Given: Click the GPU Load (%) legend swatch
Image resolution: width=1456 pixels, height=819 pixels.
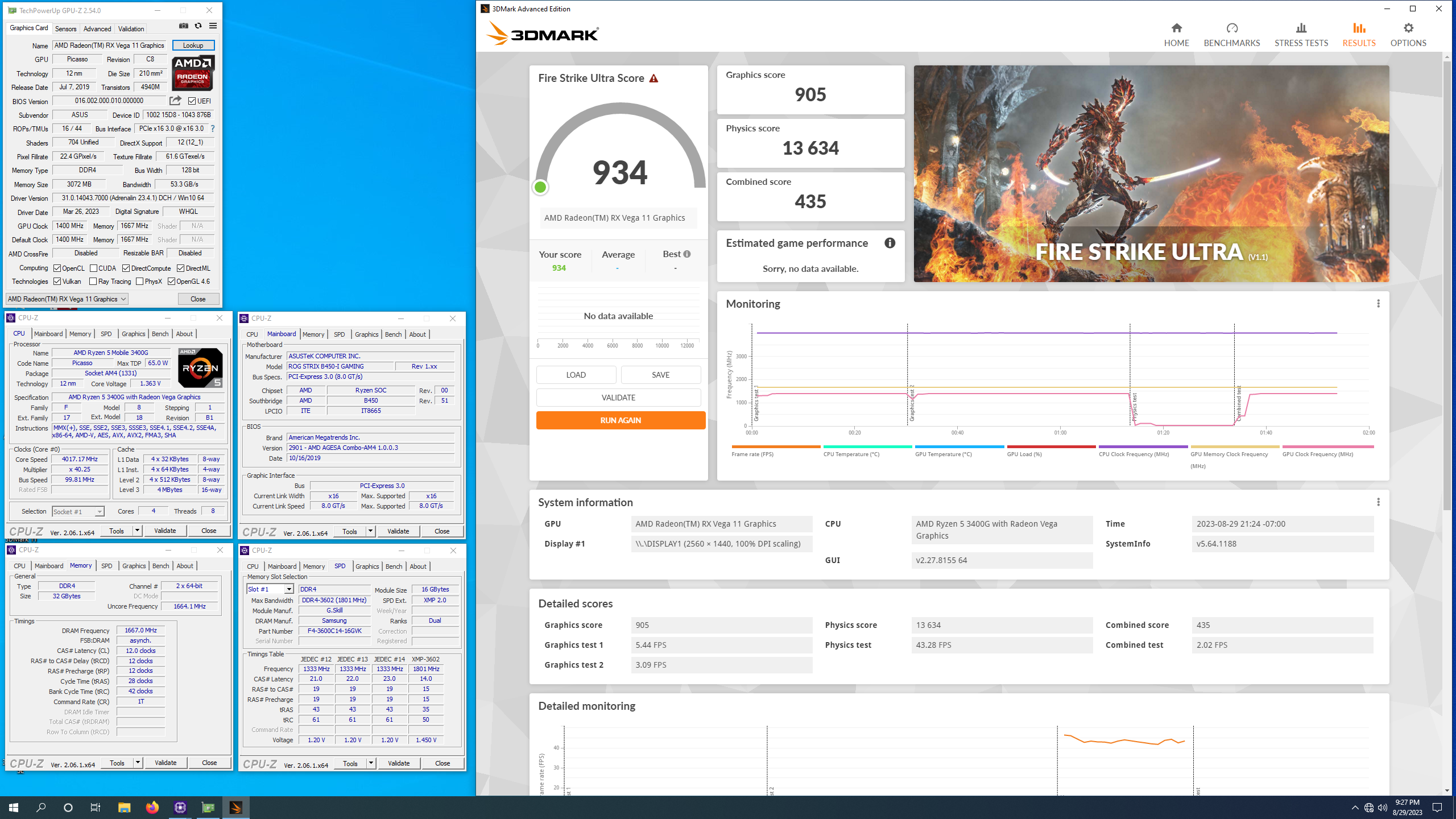Looking at the screenshot, I should [x=1051, y=447].
